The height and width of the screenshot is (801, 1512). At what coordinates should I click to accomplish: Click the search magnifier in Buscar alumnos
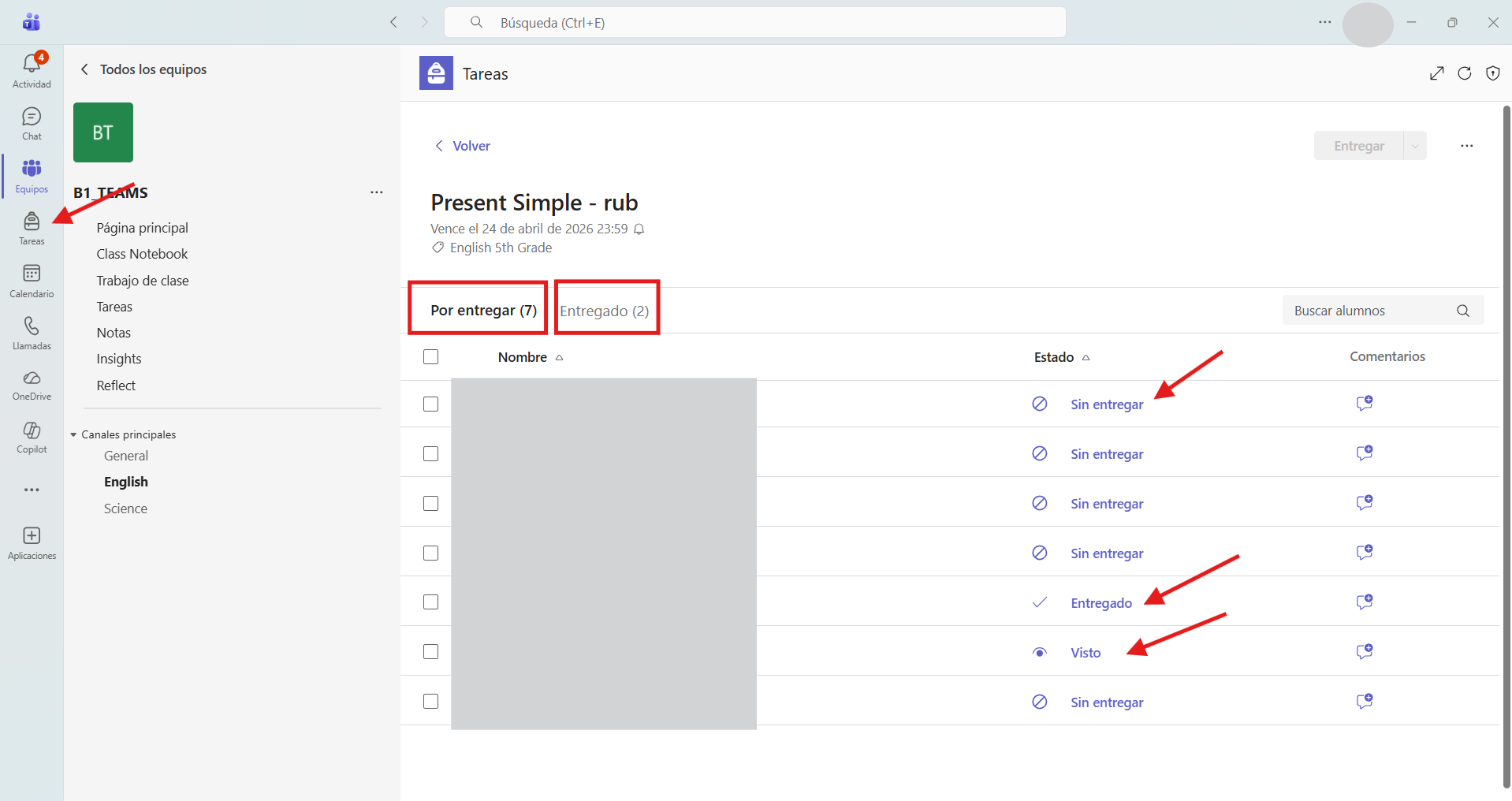(1463, 311)
